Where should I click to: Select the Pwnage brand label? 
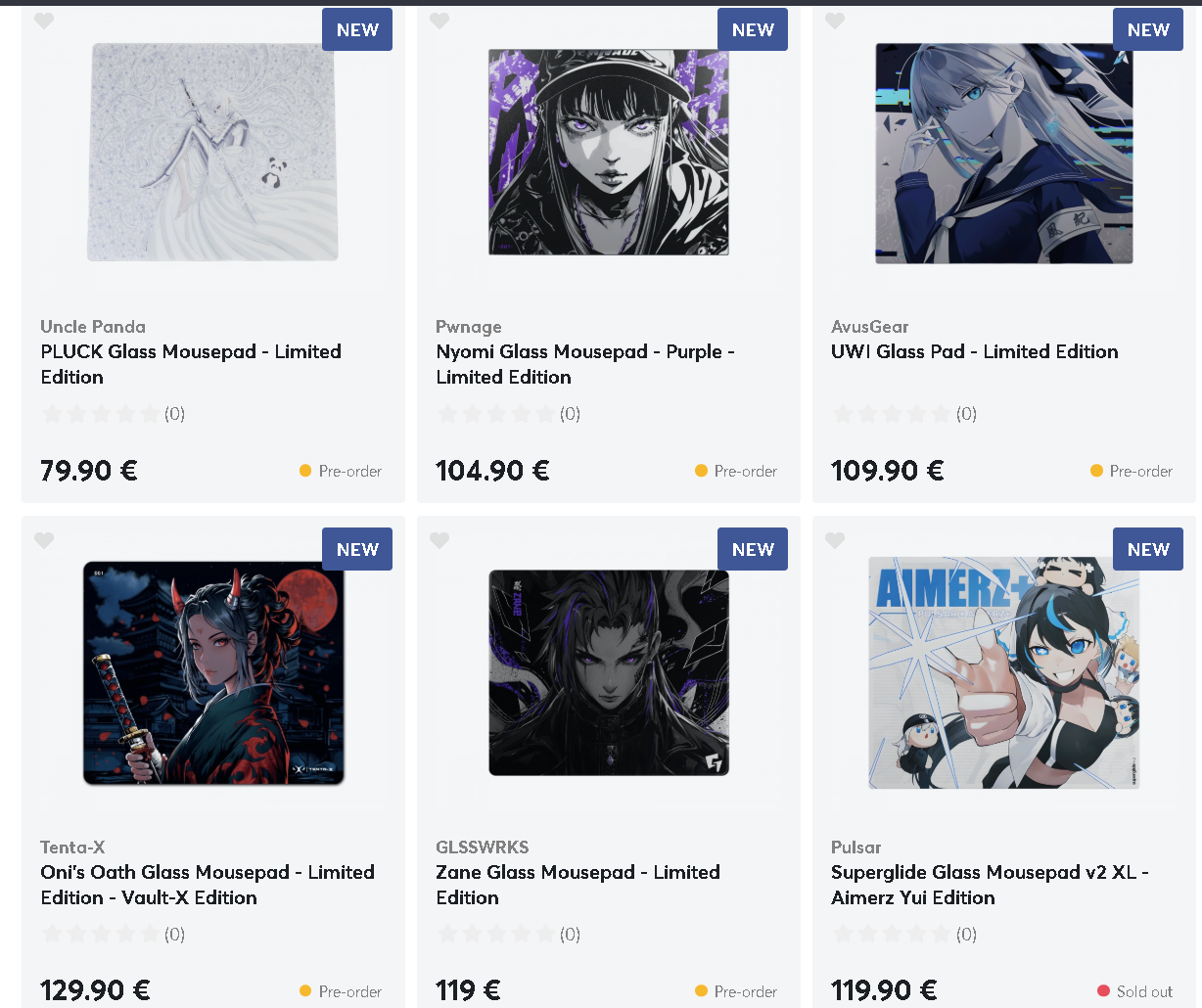pyautogui.click(x=469, y=327)
